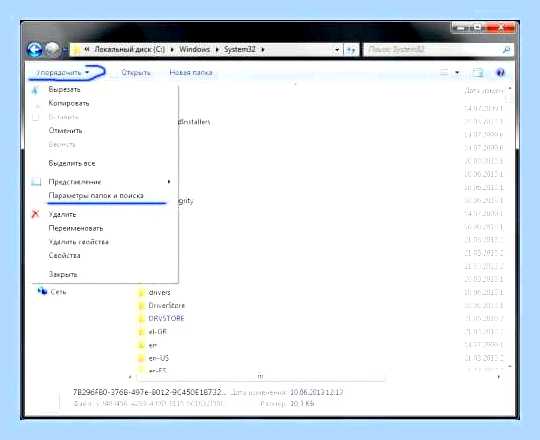The width and height of the screenshot is (540, 440).
Task: Open the address bar history dropdown
Action: (337, 50)
